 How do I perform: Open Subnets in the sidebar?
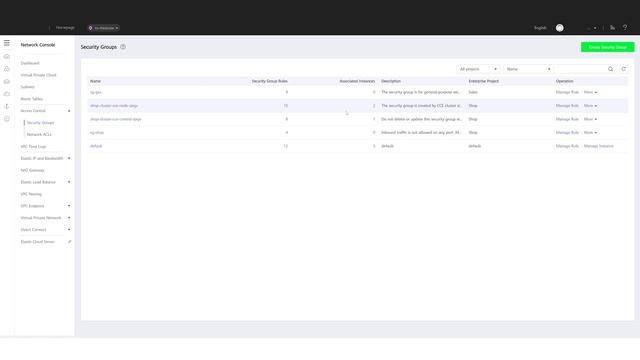pyautogui.click(x=28, y=87)
